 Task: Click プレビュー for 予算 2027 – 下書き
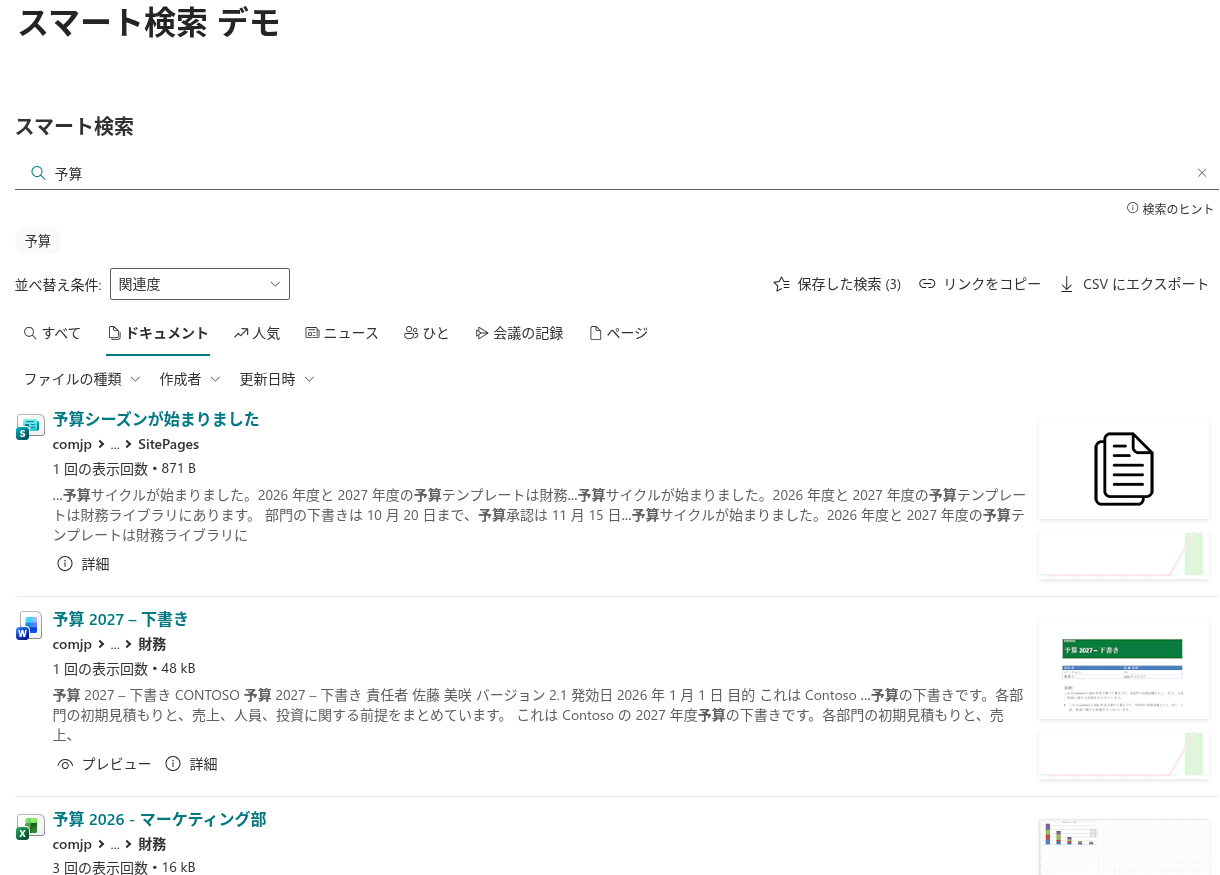pyautogui.click(x=105, y=764)
